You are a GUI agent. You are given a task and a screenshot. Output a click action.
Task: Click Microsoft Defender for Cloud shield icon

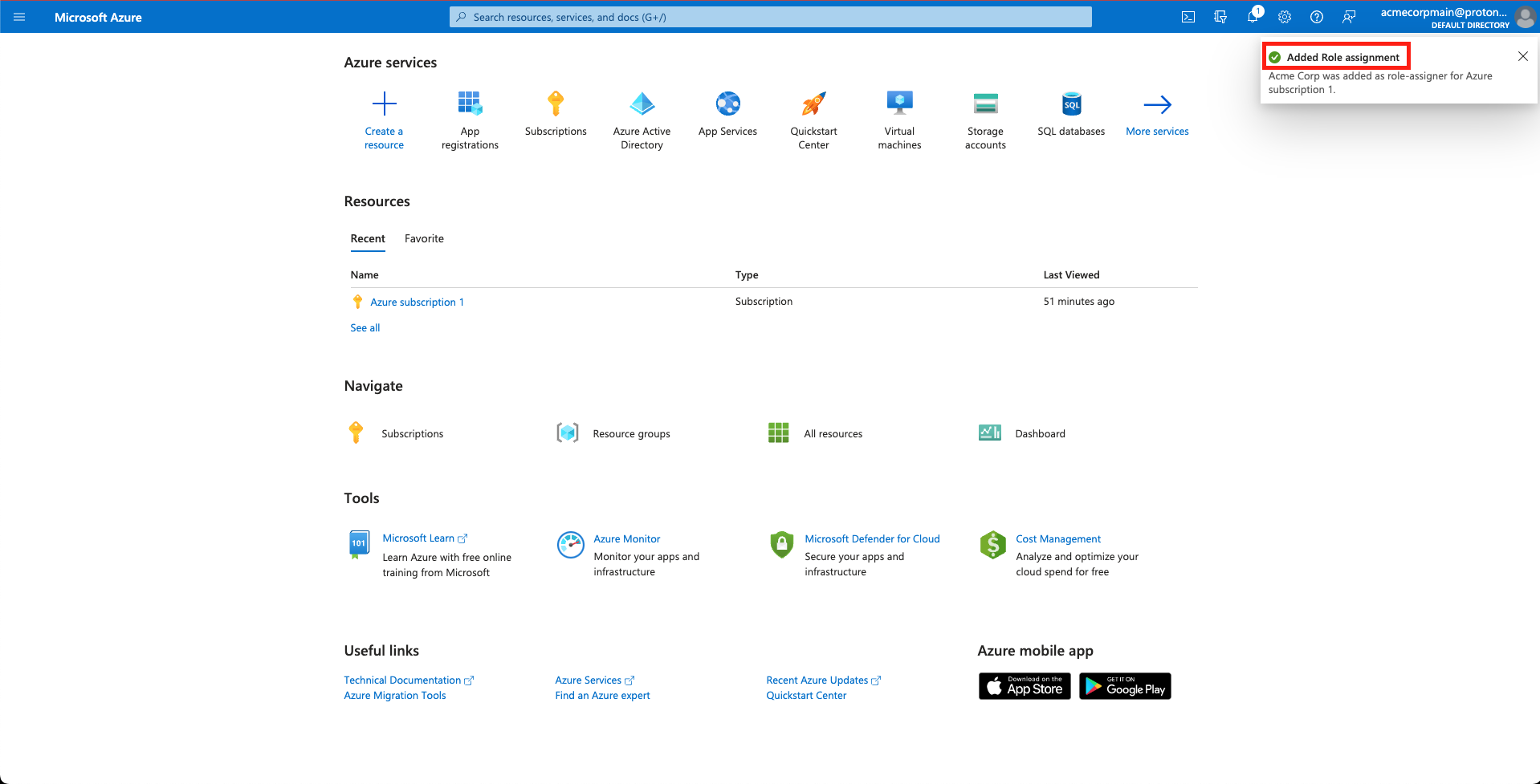point(782,545)
